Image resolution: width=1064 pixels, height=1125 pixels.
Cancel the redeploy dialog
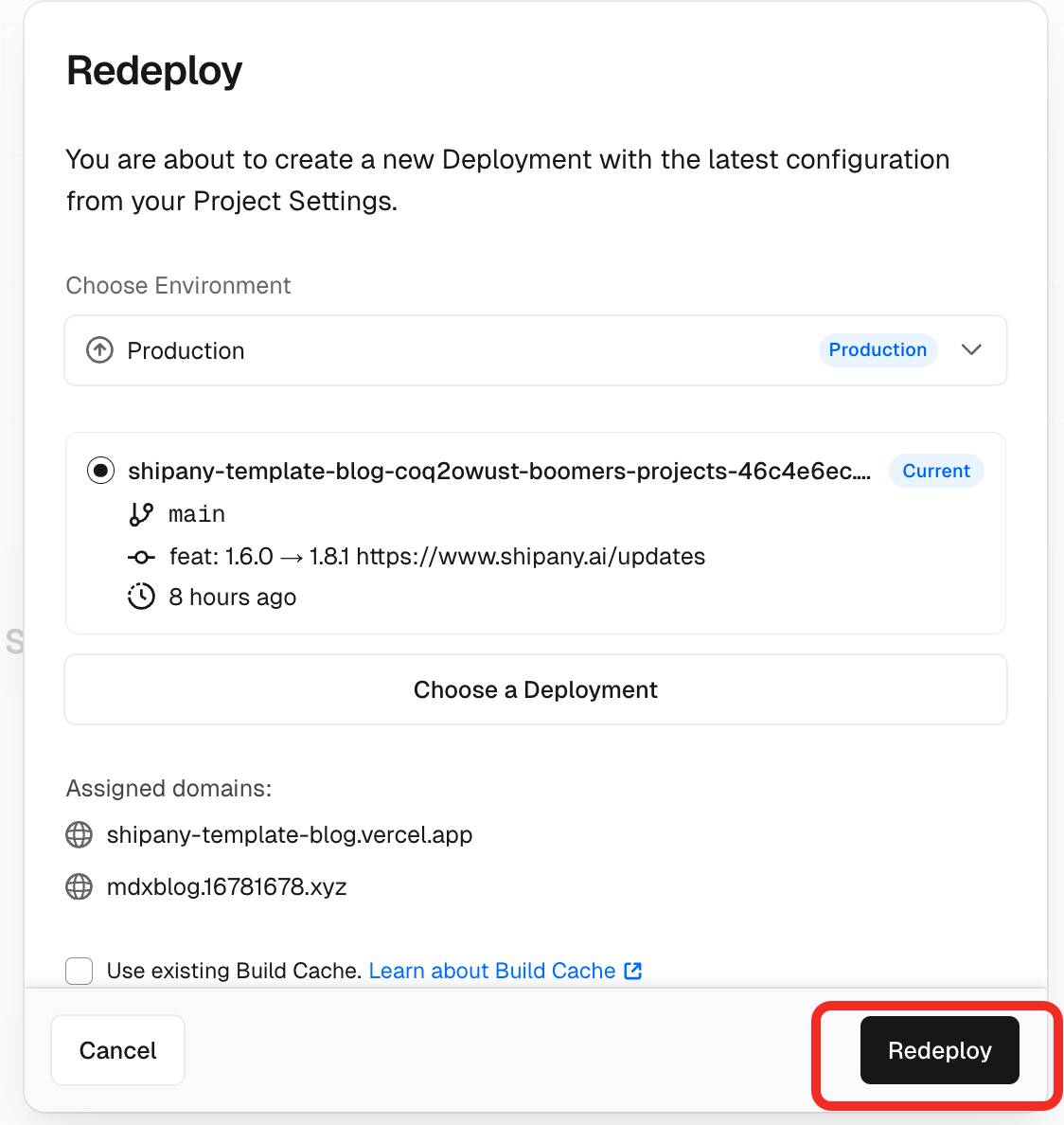pos(118,1050)
